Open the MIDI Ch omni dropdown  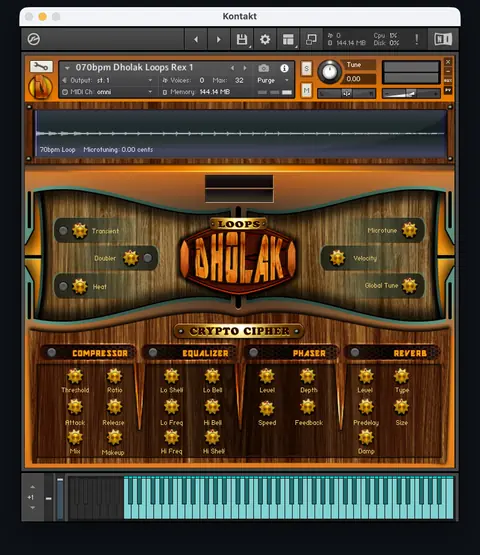(108, 92)
